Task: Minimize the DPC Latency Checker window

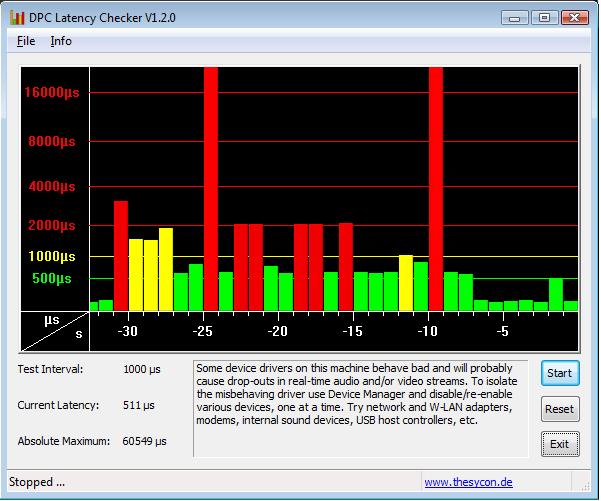Action: click(515, 18)
